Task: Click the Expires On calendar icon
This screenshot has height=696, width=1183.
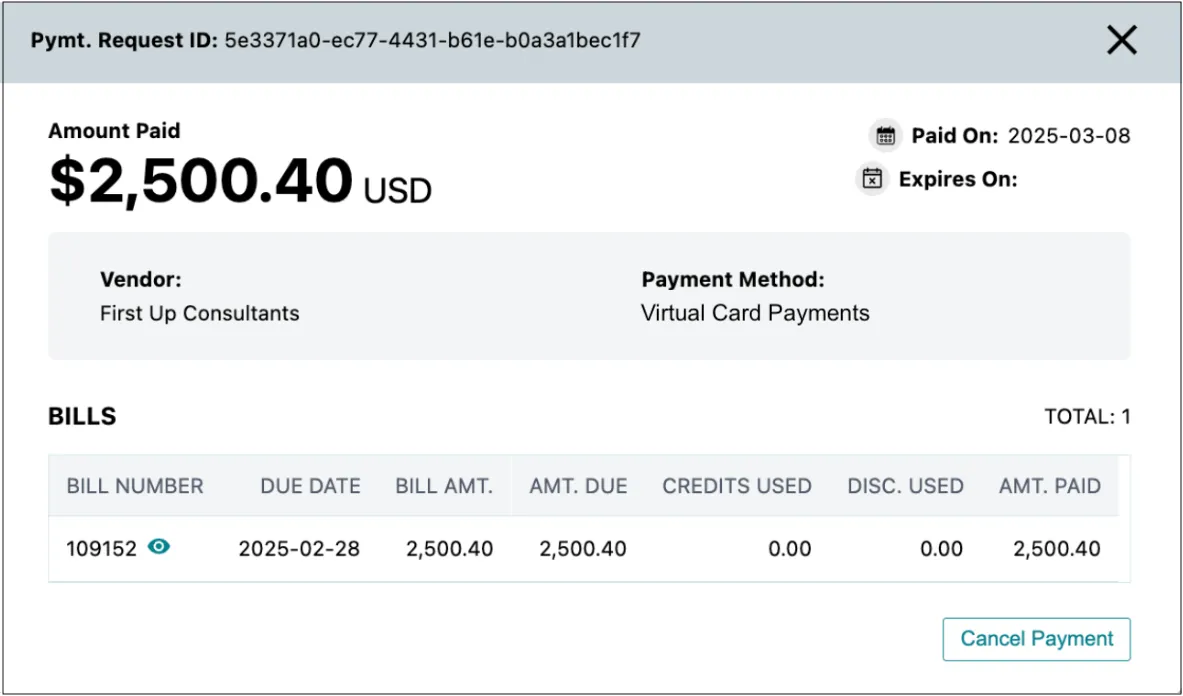Action: click(872, 179)
